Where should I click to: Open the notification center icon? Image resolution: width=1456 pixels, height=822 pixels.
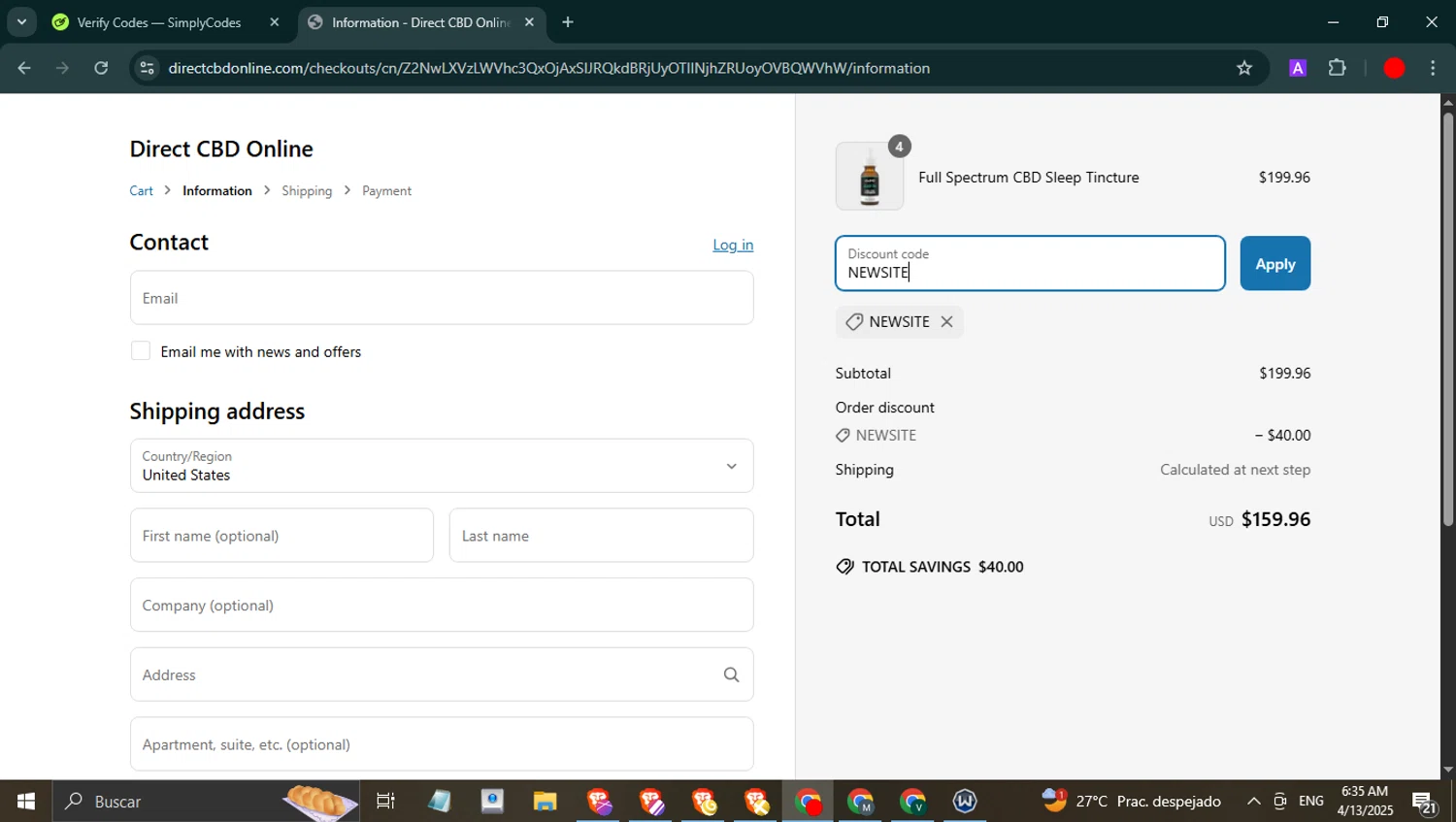(x=1425, y=803)
